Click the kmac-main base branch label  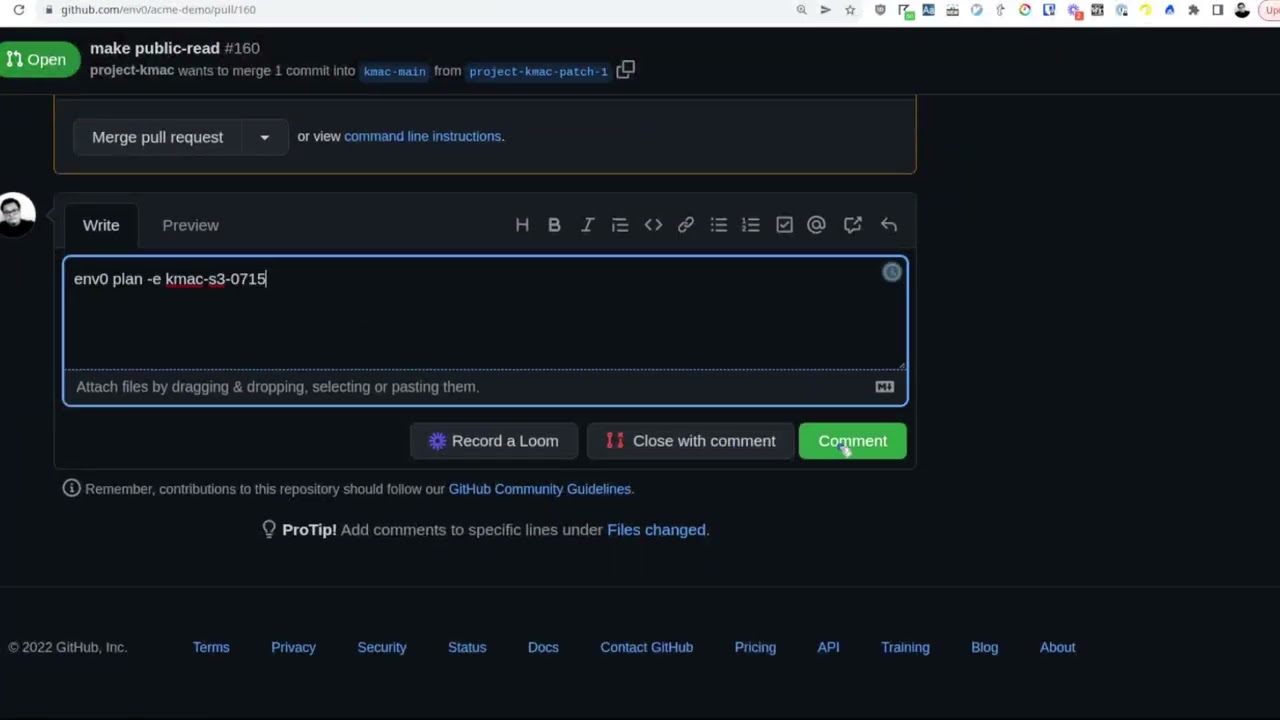point(394,71)
